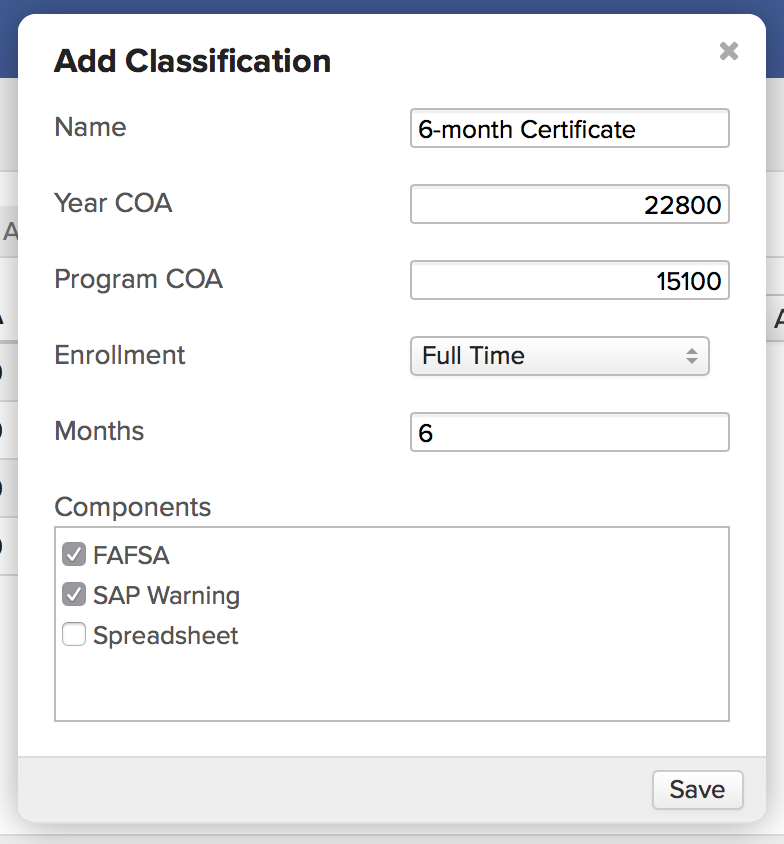Click the Enrollment dropdown arrows icon
The width and height of the screenshot is (784, 844).
tap(690, 356)
